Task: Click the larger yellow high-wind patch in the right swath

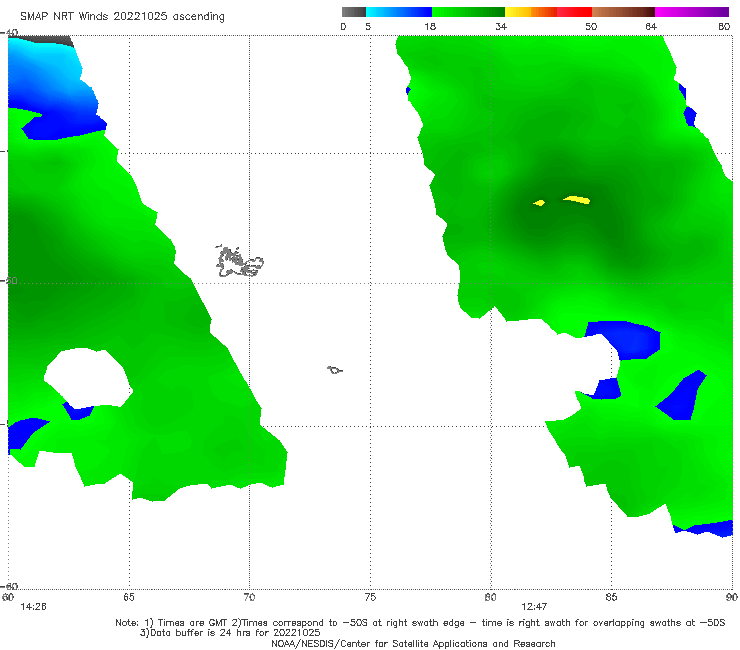Action: [x=577, y=200]
